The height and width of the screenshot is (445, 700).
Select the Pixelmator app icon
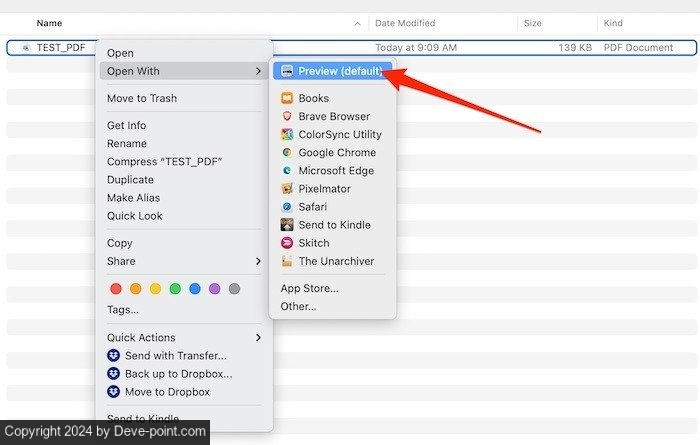(x=287, y=188)
